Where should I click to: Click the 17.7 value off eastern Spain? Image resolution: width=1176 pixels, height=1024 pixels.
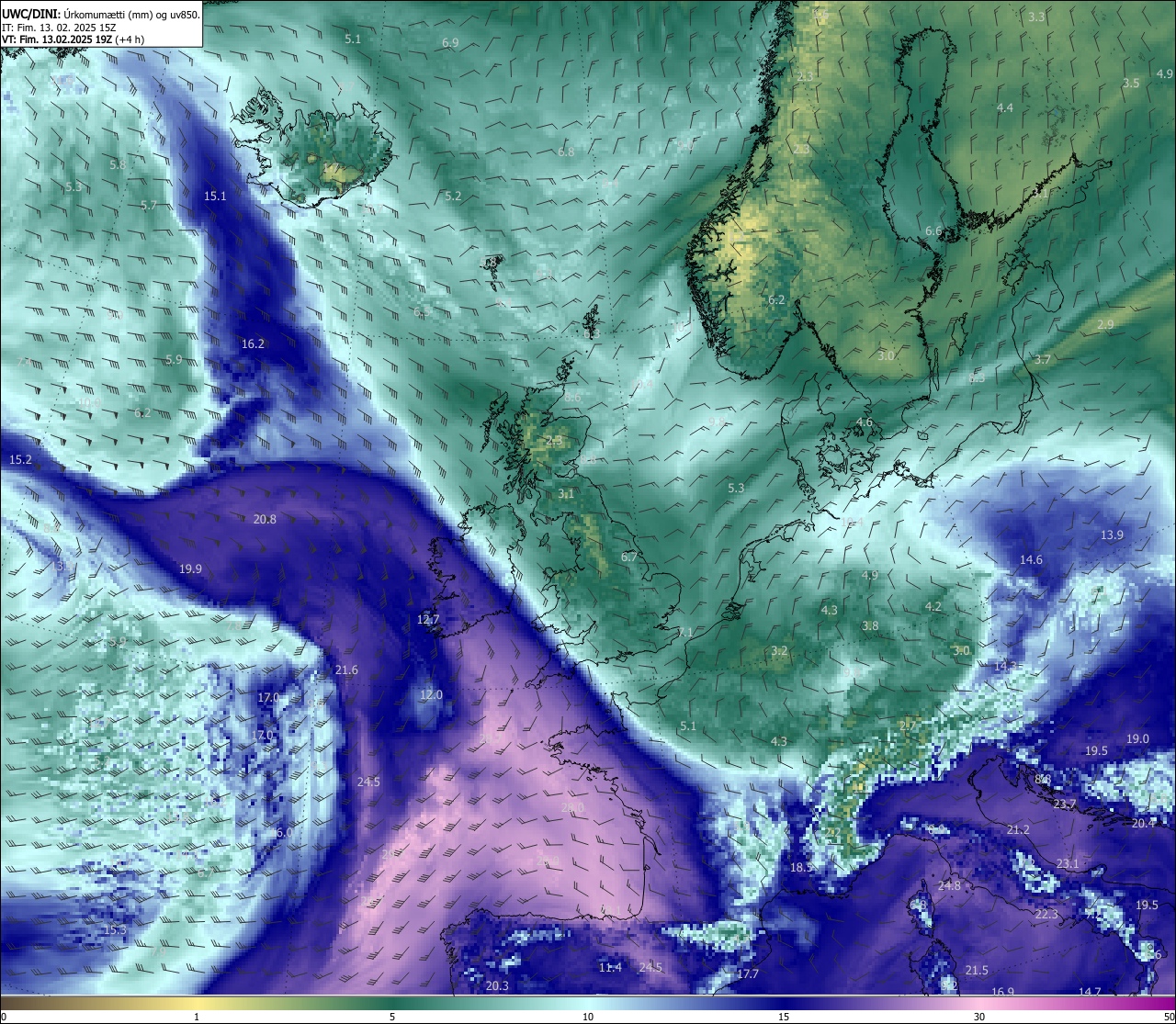point(748,973)
